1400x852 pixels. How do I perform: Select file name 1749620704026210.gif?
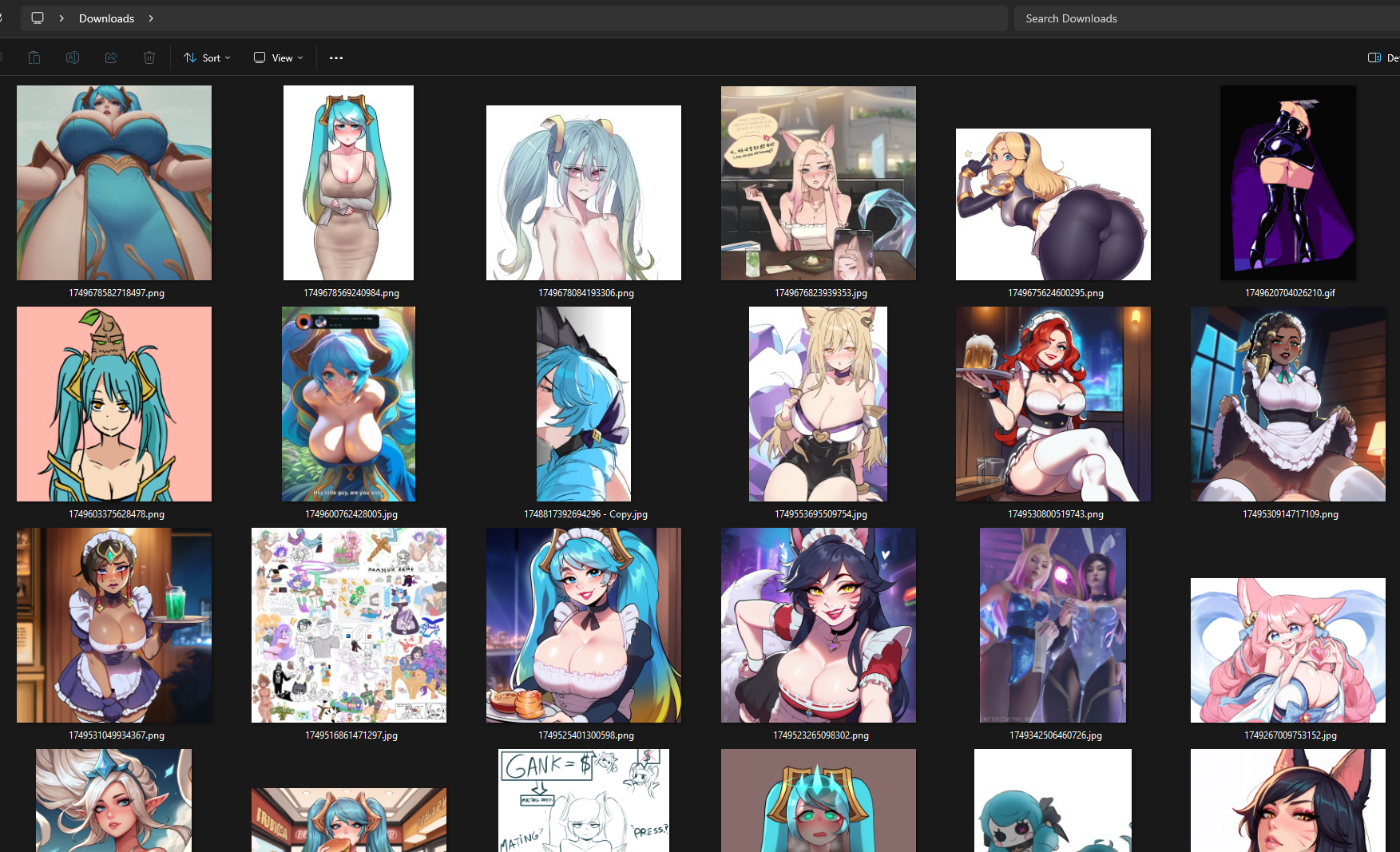pos(1291,293)
